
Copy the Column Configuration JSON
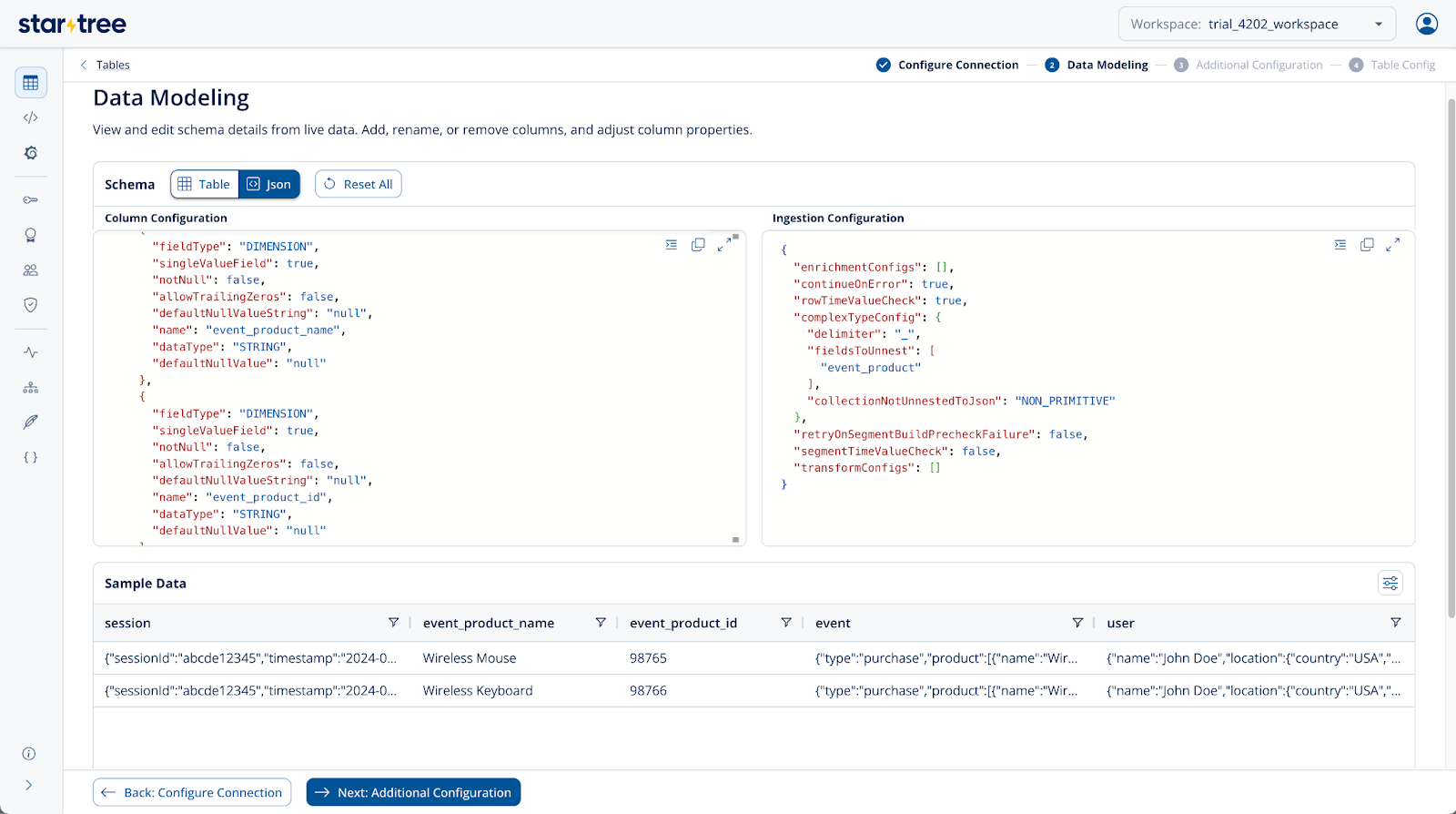(x=698, y=245)
